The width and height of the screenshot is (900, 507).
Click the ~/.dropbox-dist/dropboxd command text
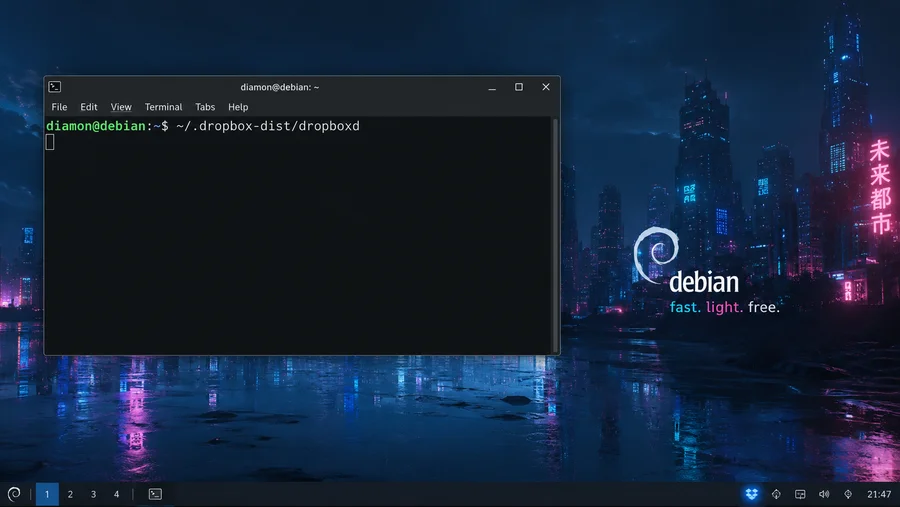268,126
